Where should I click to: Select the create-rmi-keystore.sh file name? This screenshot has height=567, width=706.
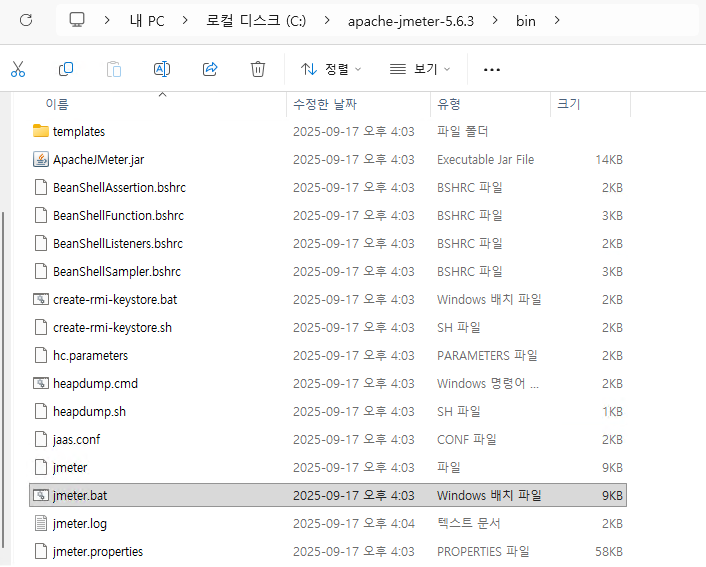112,327
